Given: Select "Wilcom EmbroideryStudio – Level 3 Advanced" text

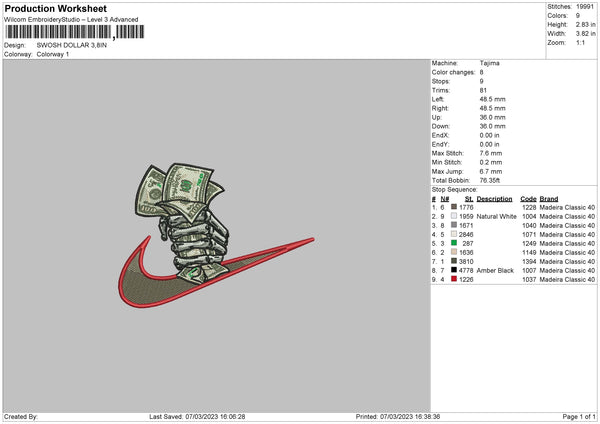Looking at the screenshot, I should tap(71, 20).
